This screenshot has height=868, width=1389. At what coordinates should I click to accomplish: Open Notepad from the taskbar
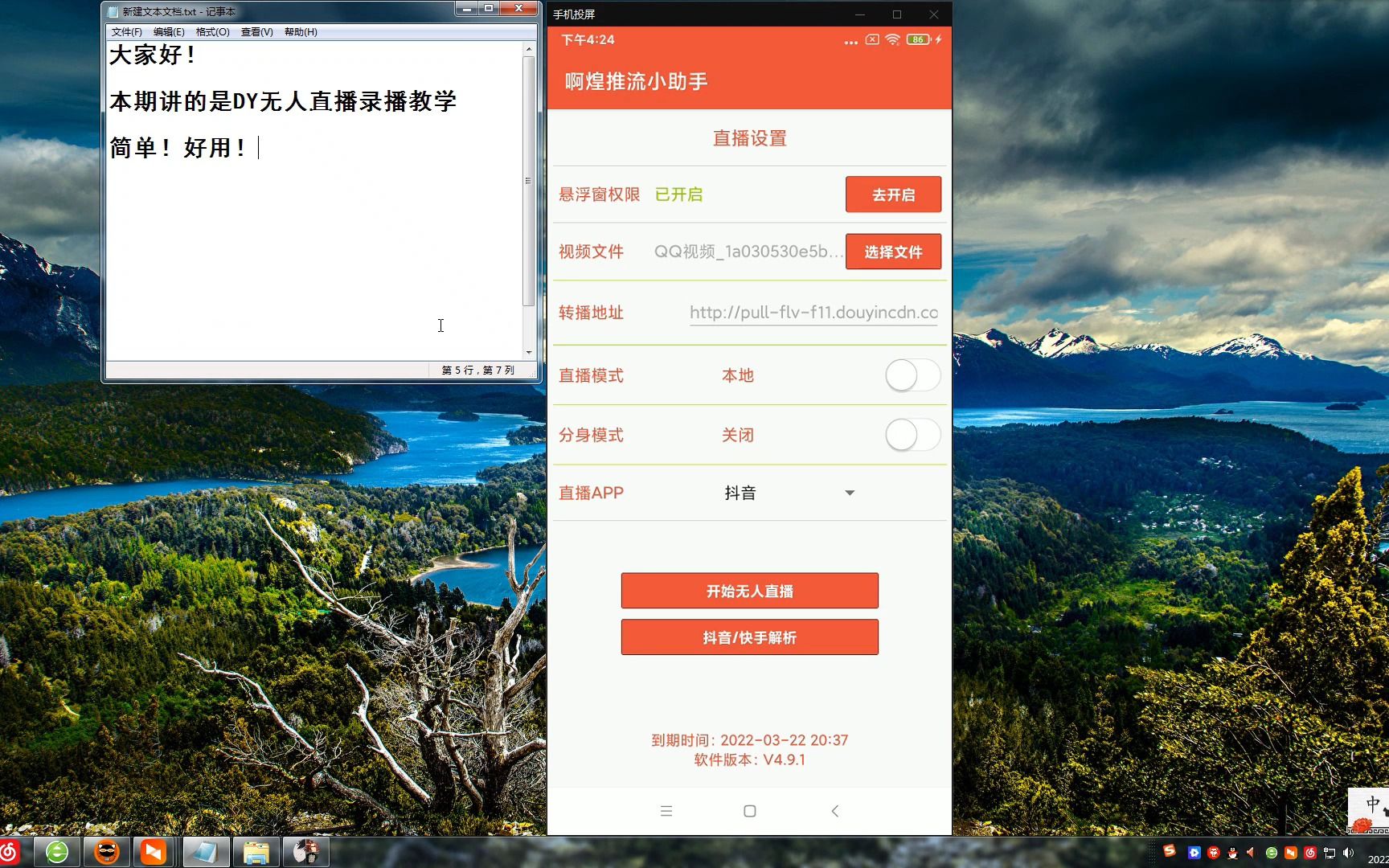205,851
